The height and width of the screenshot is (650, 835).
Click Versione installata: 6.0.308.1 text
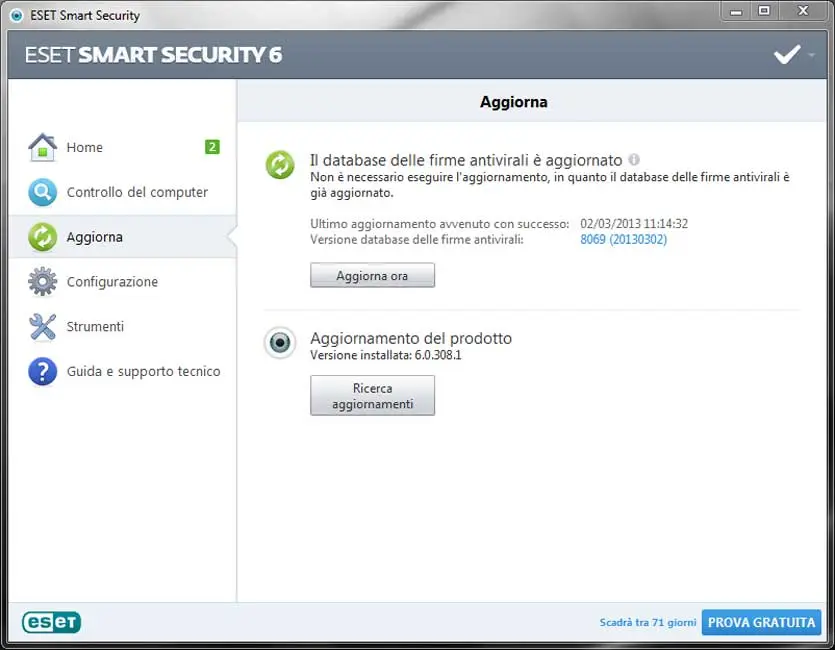pos(386,355)
